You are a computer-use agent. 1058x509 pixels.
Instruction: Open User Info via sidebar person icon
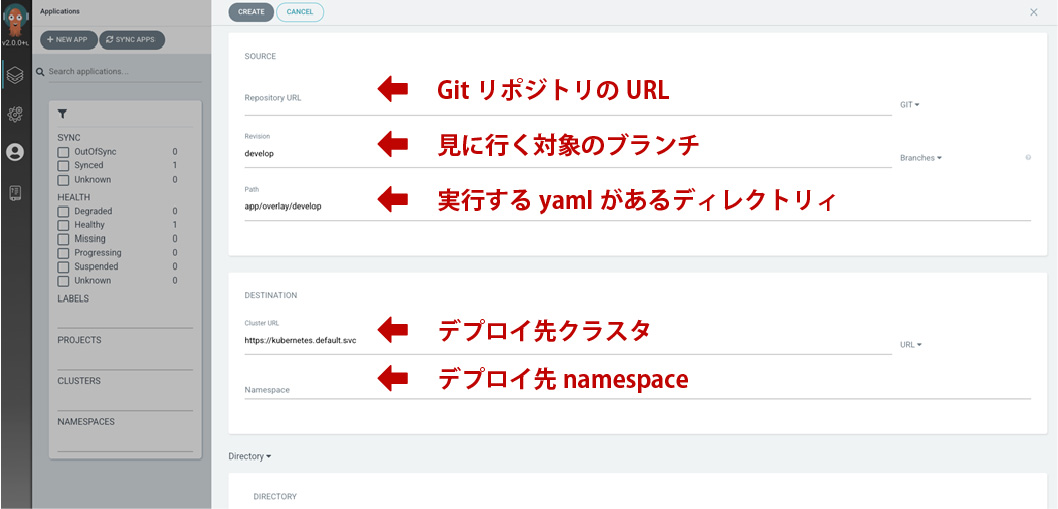pyautogui.click(x=15, y=152)
